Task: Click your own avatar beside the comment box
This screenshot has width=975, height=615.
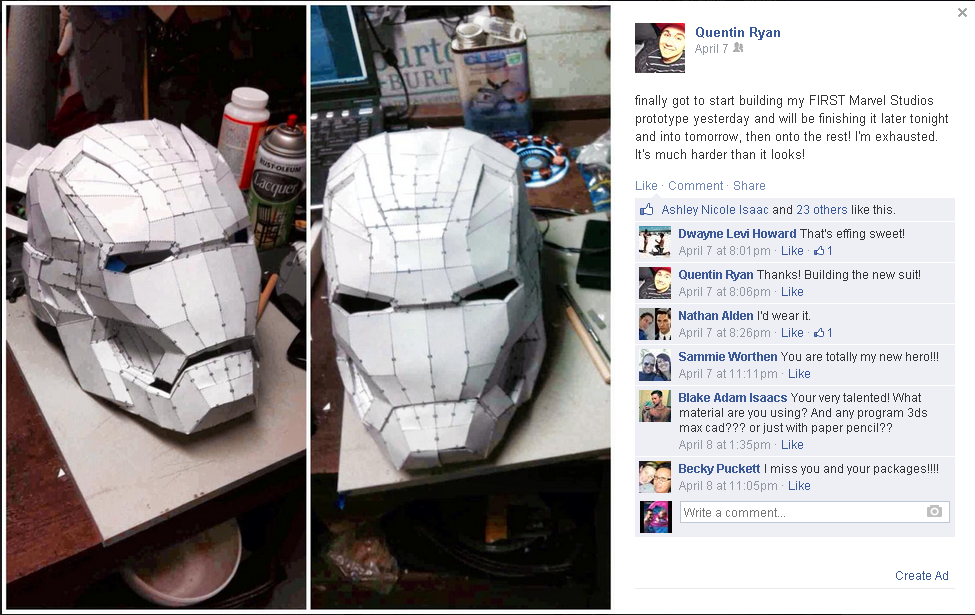Action: tap(656, 517)
